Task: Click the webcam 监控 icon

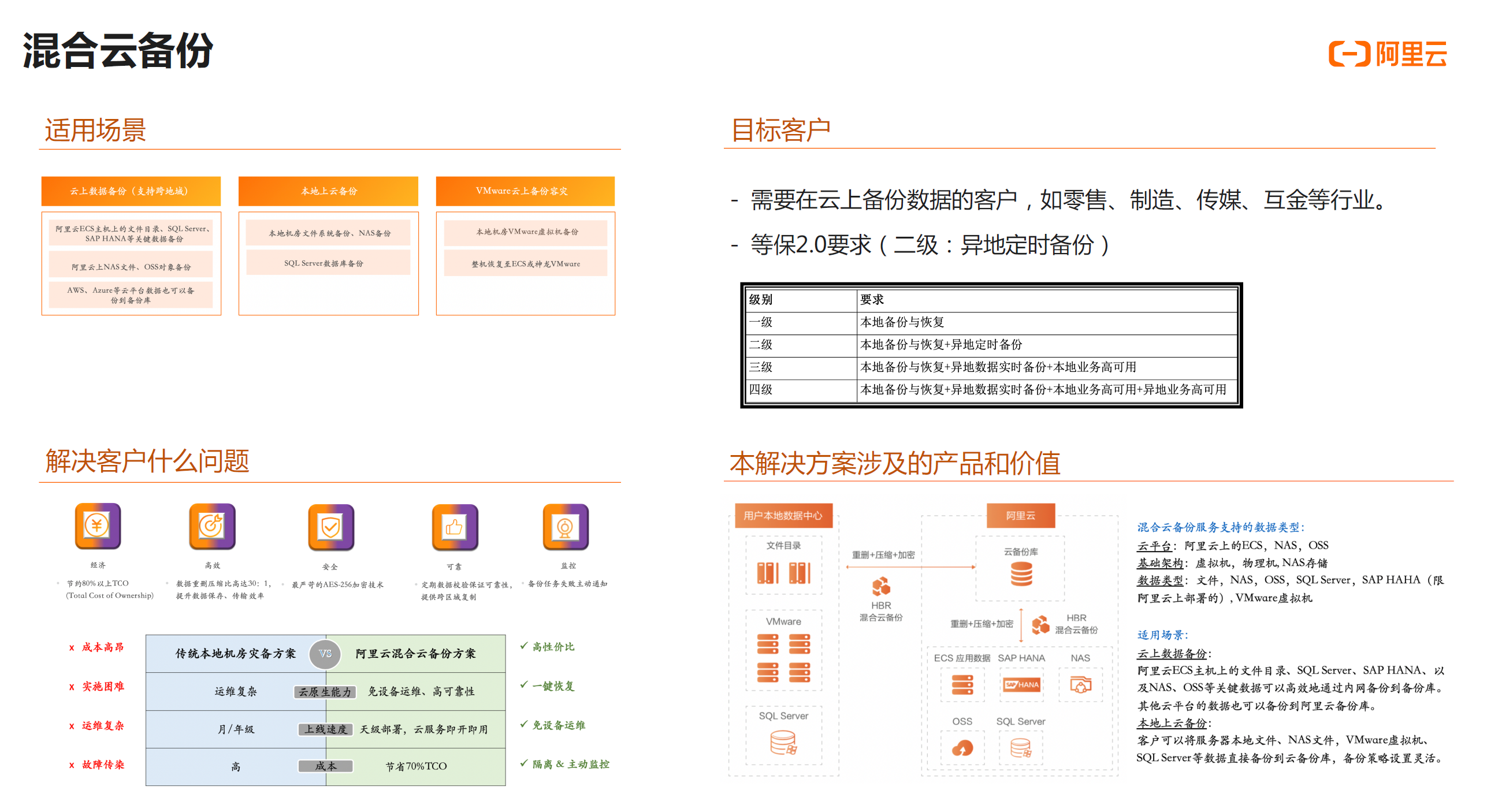Action: coord(565,527)
